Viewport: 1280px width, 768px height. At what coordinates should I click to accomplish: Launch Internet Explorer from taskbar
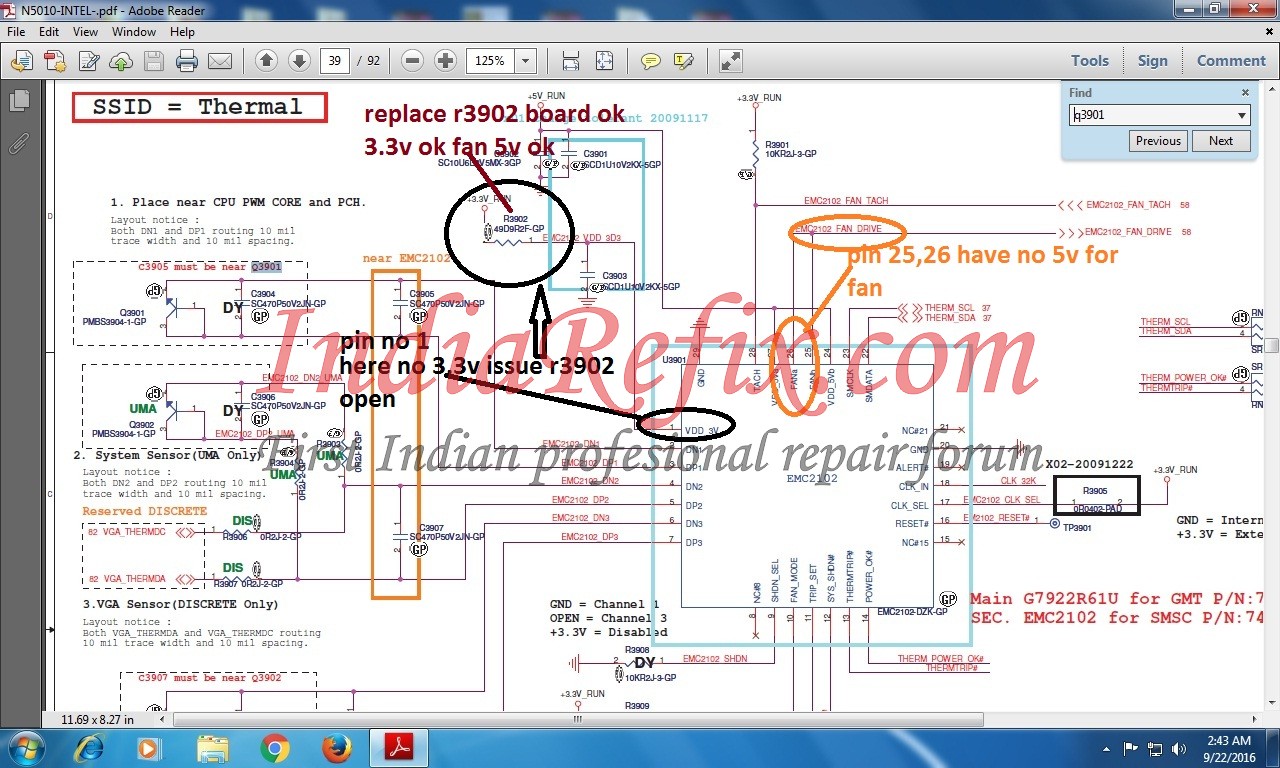pos(89,748)
